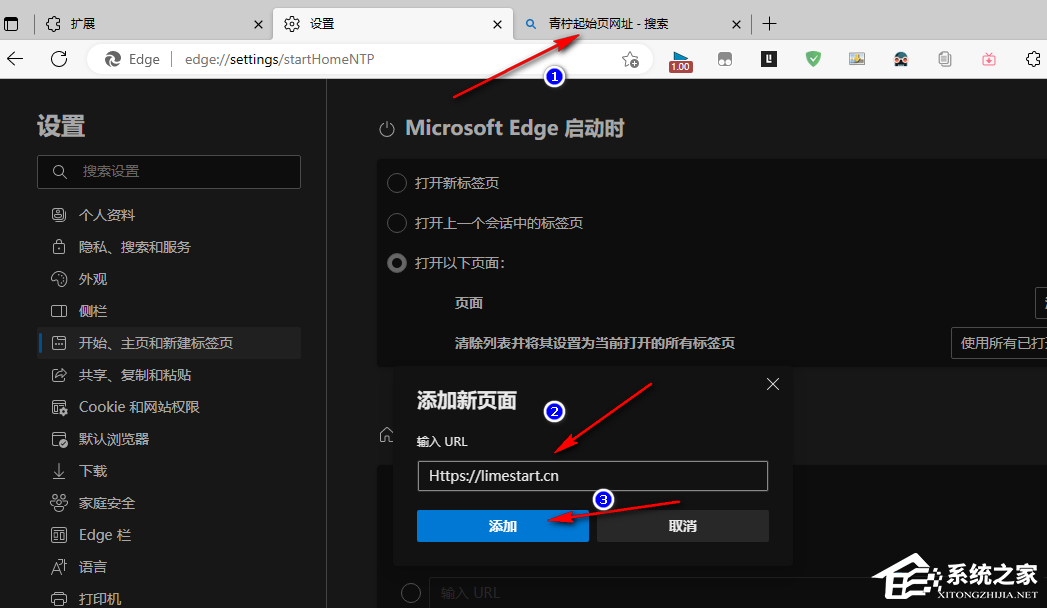Click the browser back arrow
Viewport: 1047px width, 608px height.
pyautogui.click(x=15, y=59)
